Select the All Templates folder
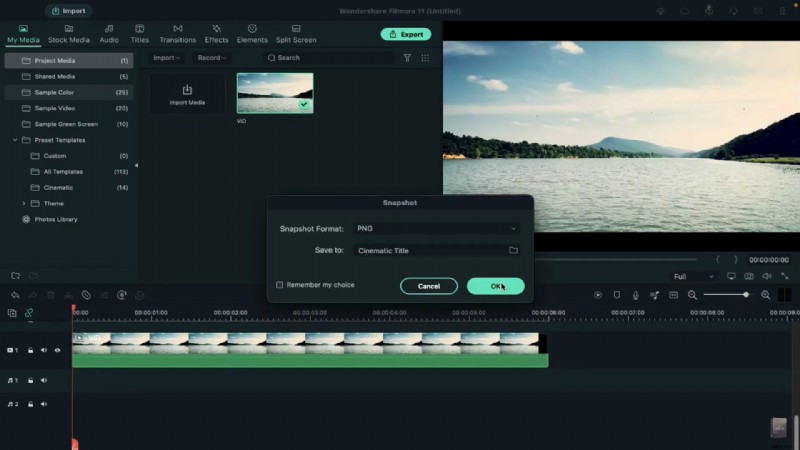Image resolution: width=800 pixels, height=450 pixels. pos(69,171)
